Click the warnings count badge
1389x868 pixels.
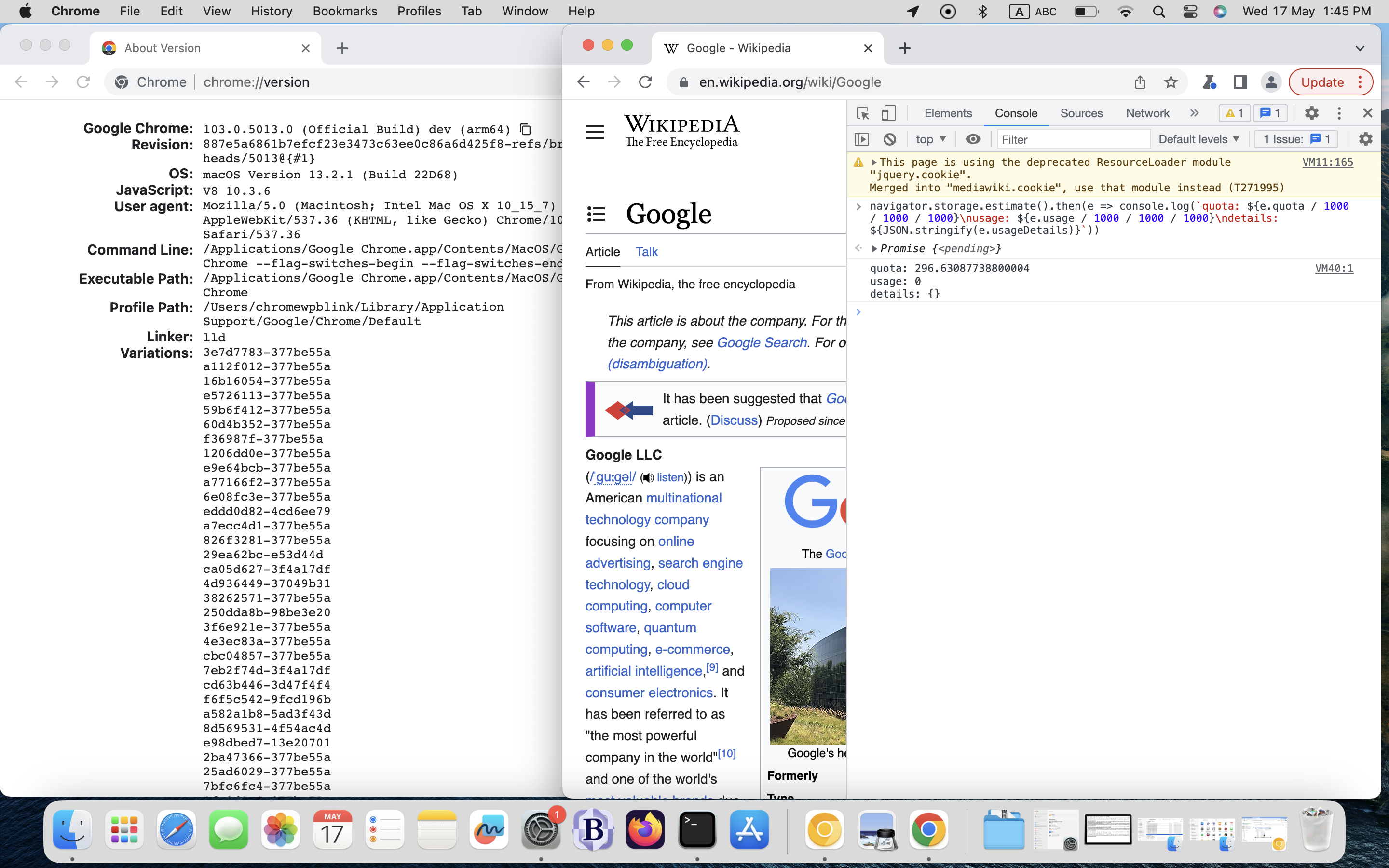pos(1234,113)
